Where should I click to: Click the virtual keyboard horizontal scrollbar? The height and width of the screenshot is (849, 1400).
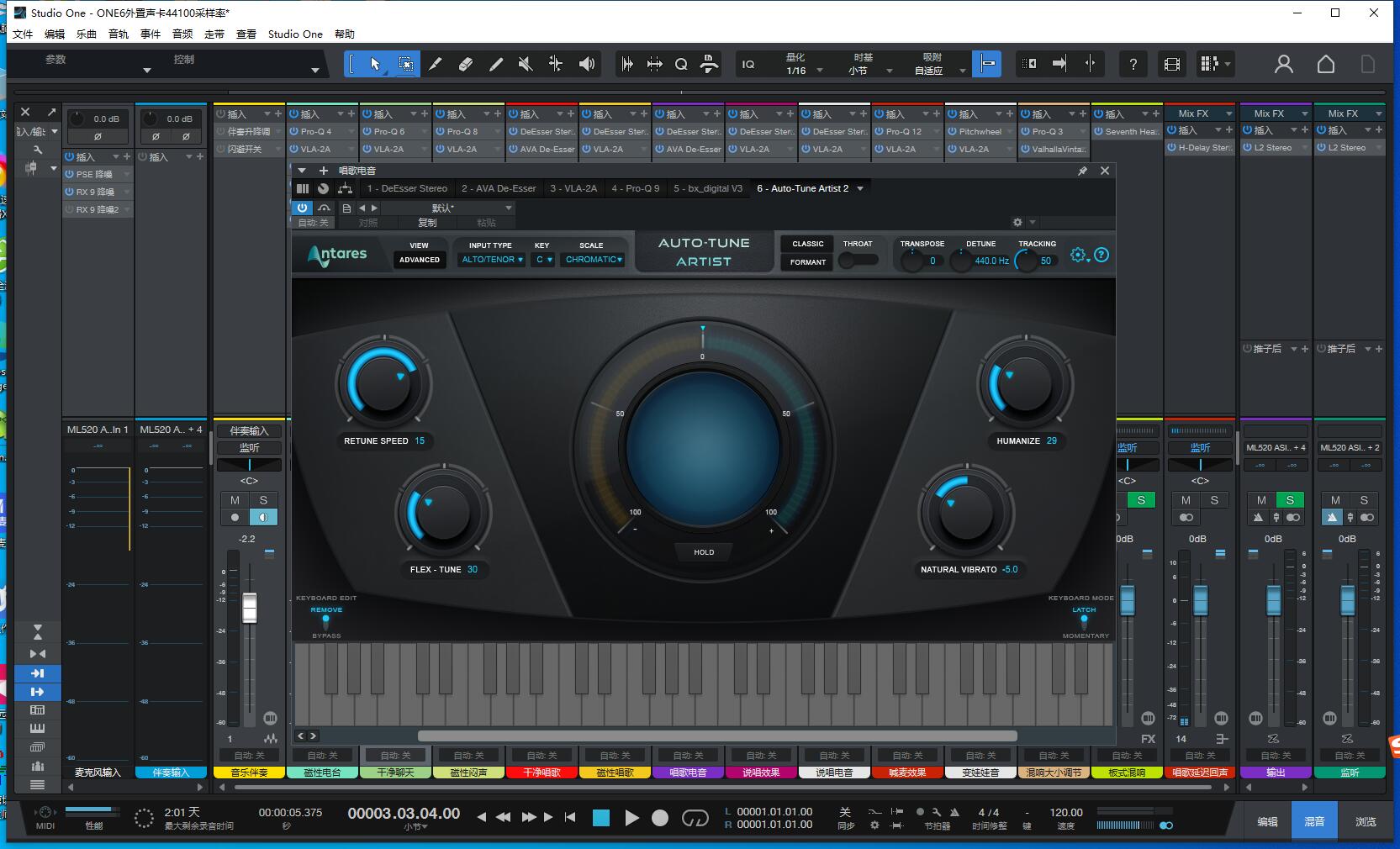[717, 736]
